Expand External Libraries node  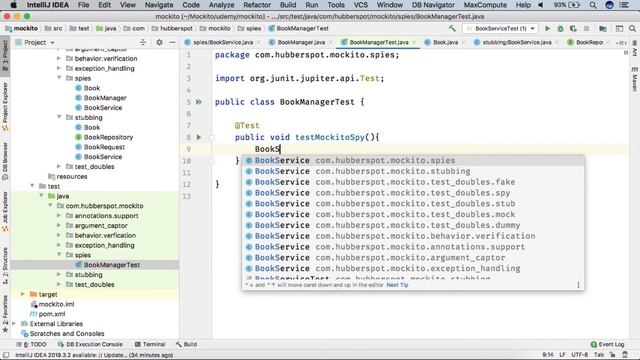pyautogui.click(x=14, y=323)
